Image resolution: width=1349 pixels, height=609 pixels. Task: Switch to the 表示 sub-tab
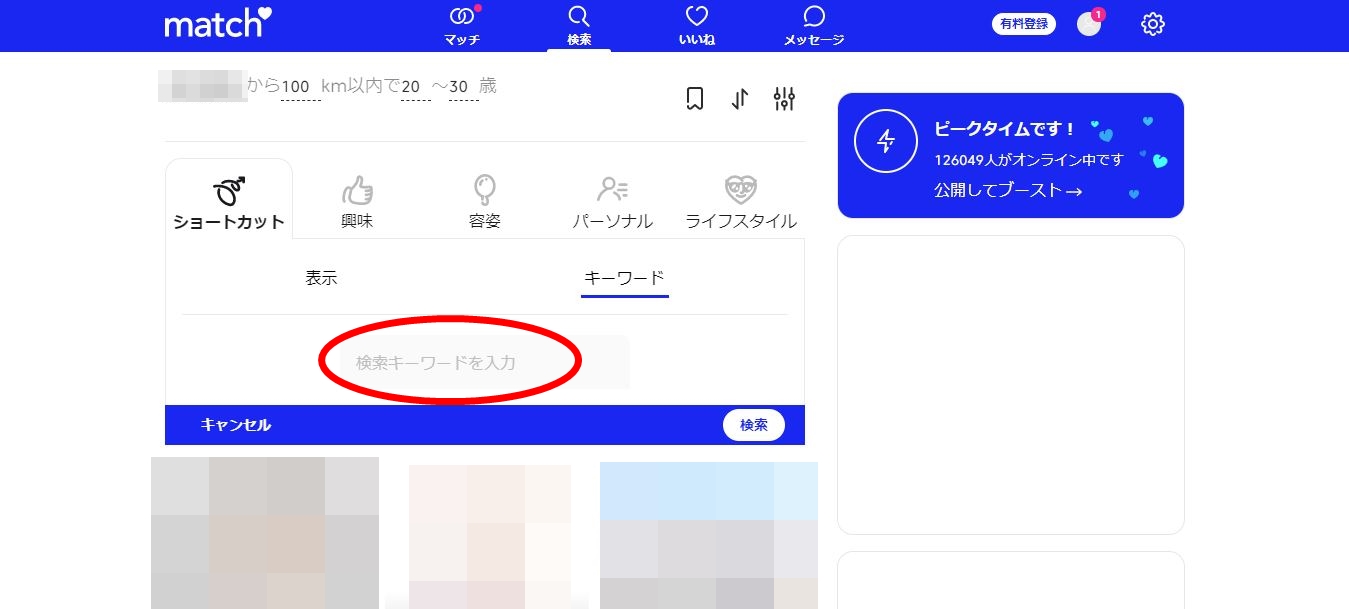pyautogui.click(x=321, y=278)
